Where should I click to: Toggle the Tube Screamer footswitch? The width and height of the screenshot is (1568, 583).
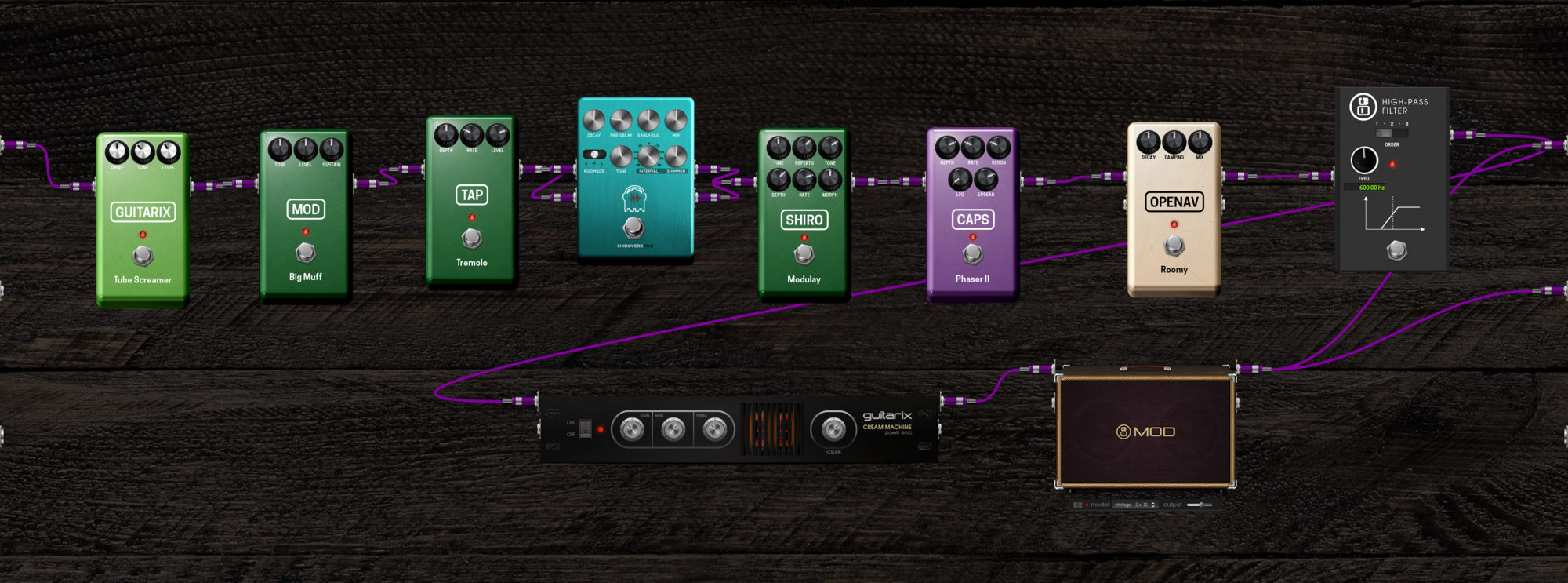point(143,256)
